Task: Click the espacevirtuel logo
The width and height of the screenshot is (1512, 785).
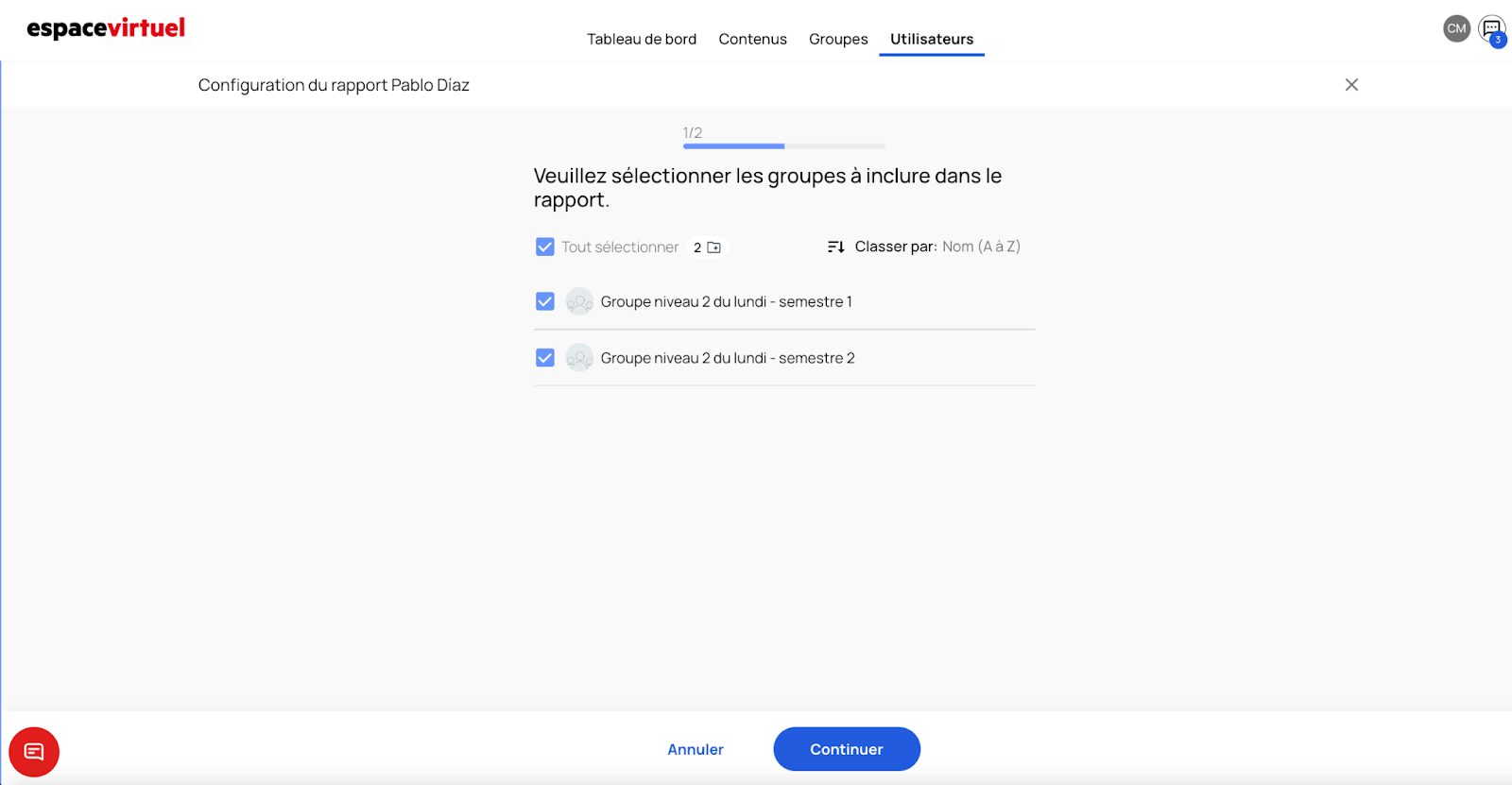Action: point(106,28)
